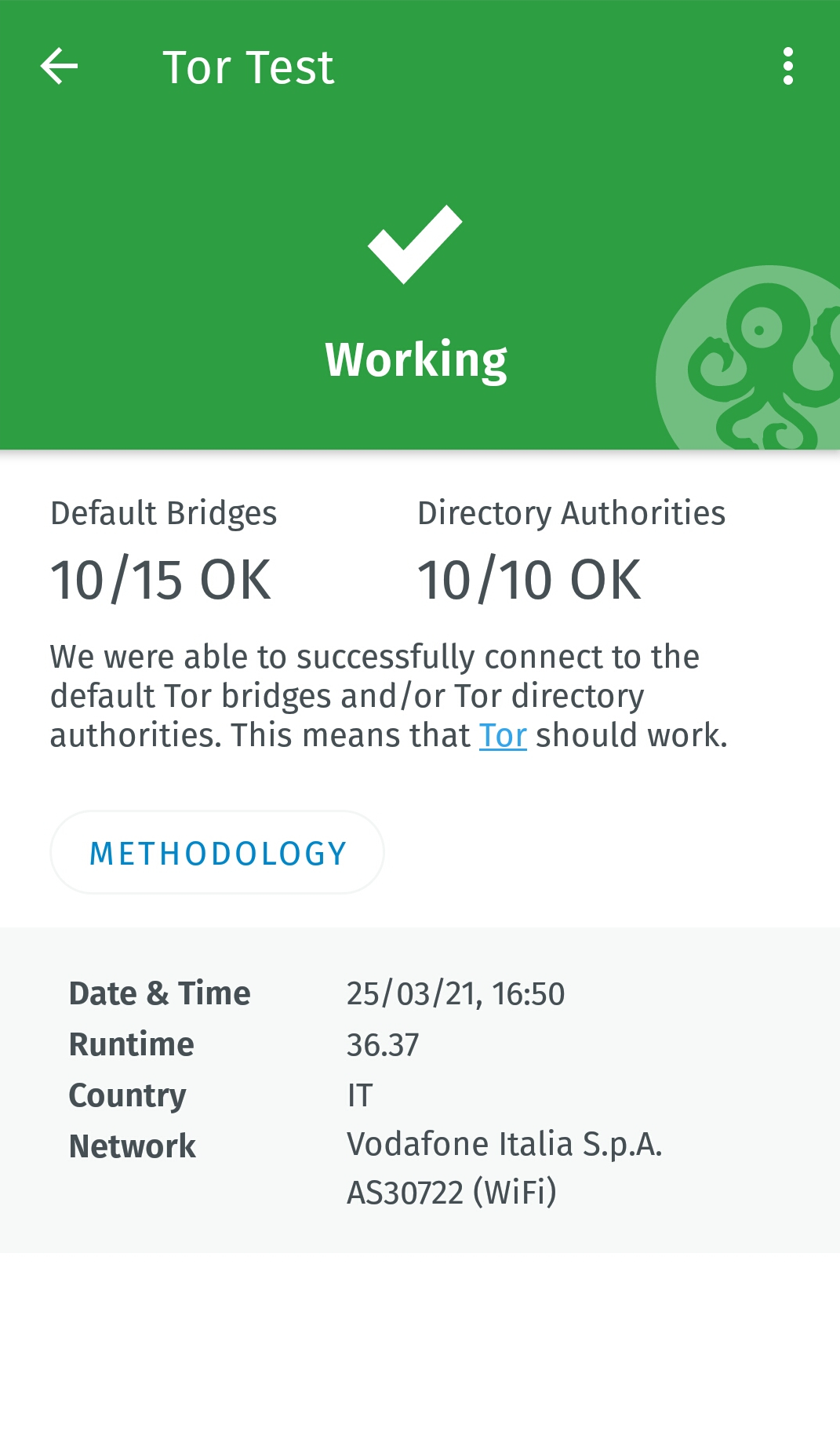The image size is (840, 1450).
Task: Go back using the arrow icon
Action: pyautogui.click(x=60, y=66)
